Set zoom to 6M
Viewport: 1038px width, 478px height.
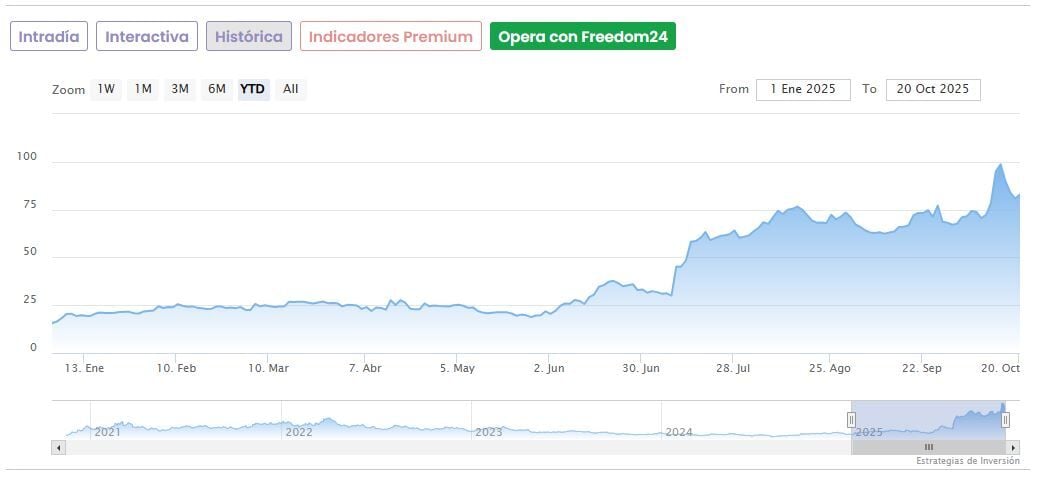217,89
